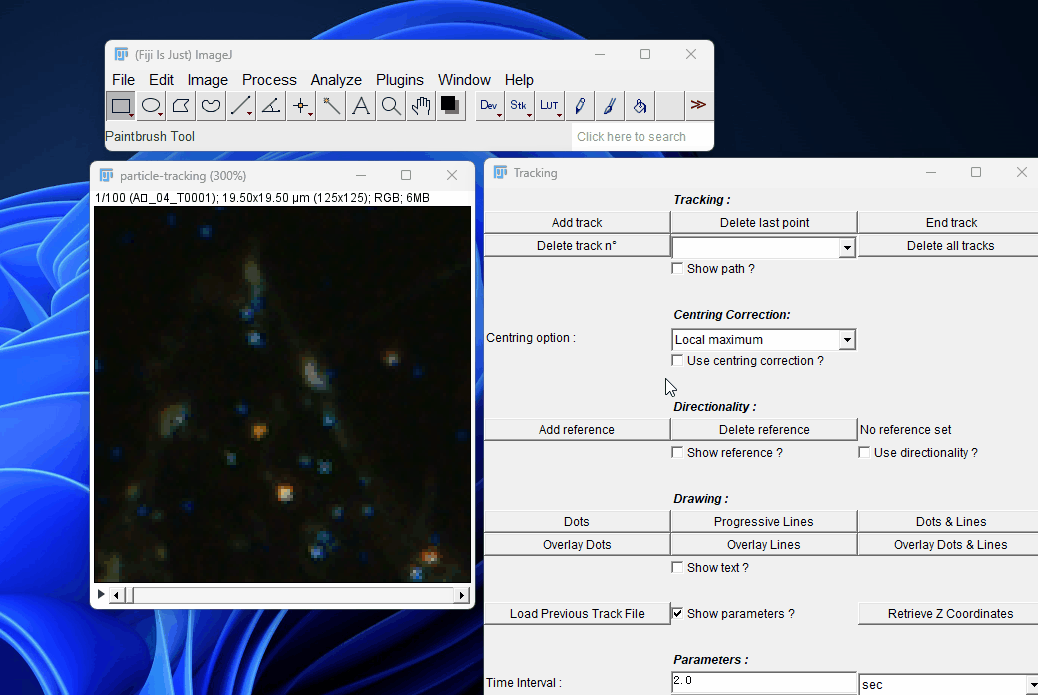Click the ImageJ search field
The image size is (1038, 695).
tap(641, 137)
